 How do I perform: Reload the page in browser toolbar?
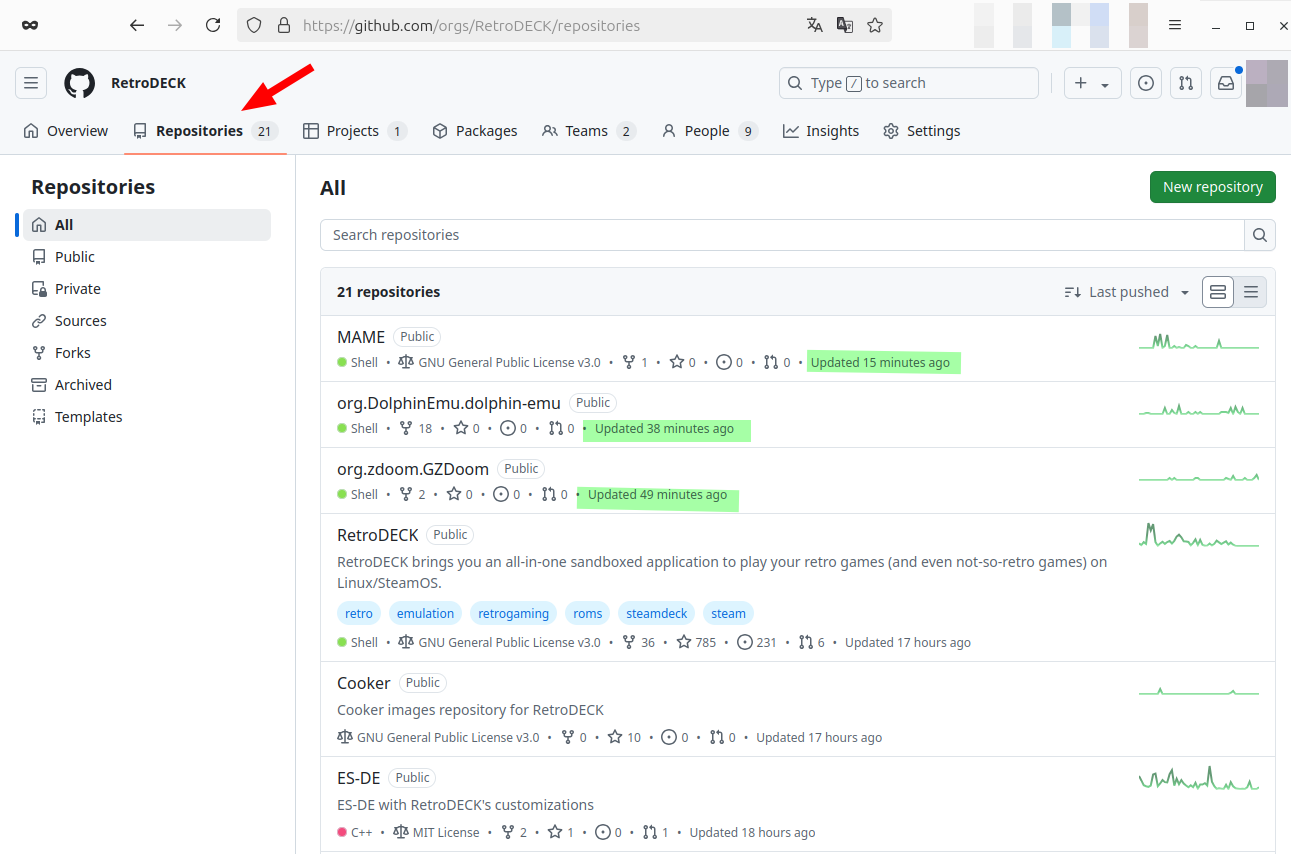(x=213, y=25)
